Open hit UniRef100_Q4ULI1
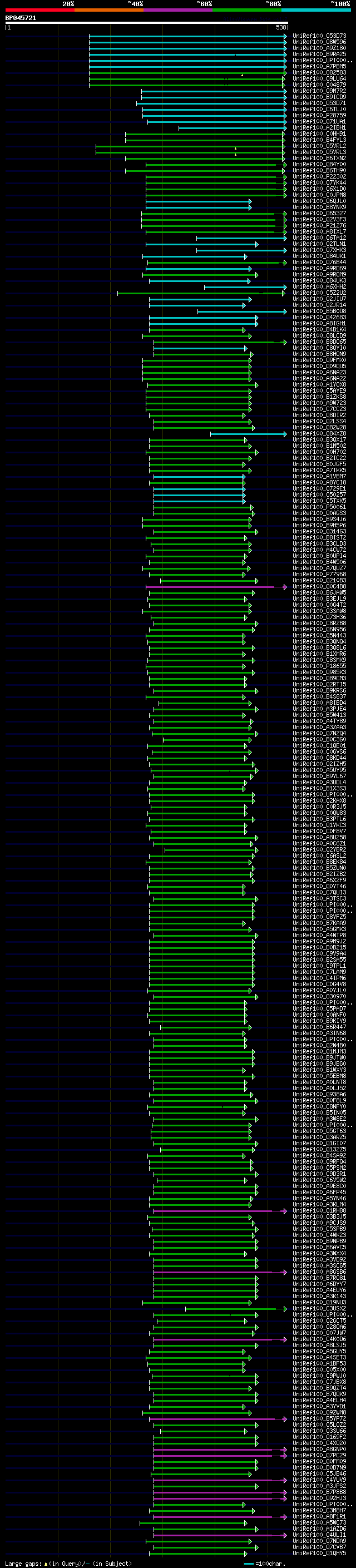This screenshot has width=356, height=1568. [319, 1535]
